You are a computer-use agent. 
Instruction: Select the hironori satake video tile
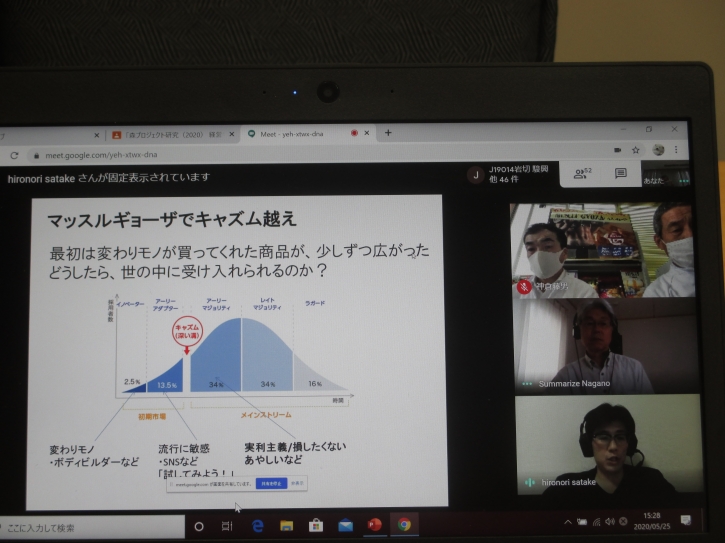click(x=608, y=444)
